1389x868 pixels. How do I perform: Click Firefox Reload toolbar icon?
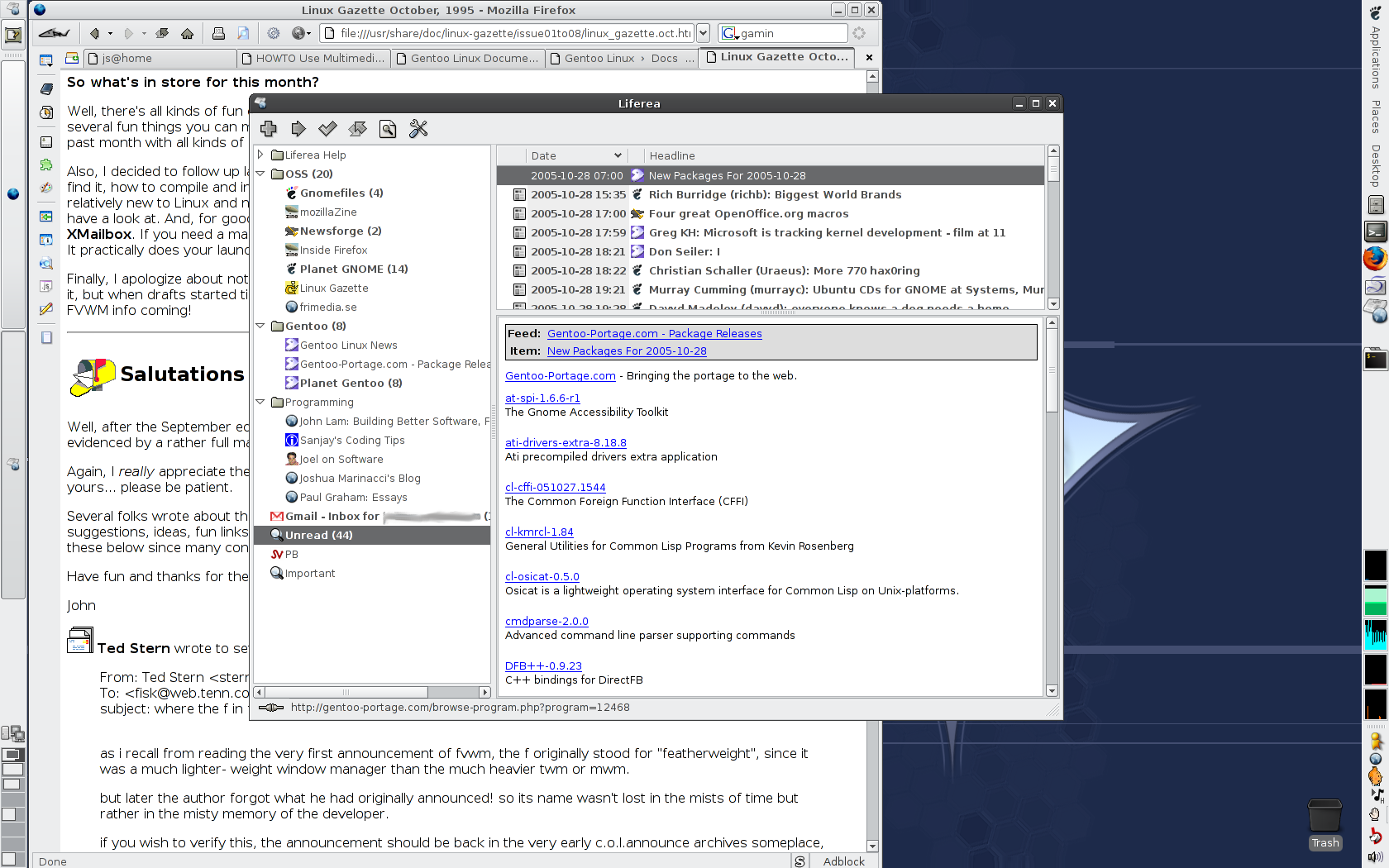(162, 33)
